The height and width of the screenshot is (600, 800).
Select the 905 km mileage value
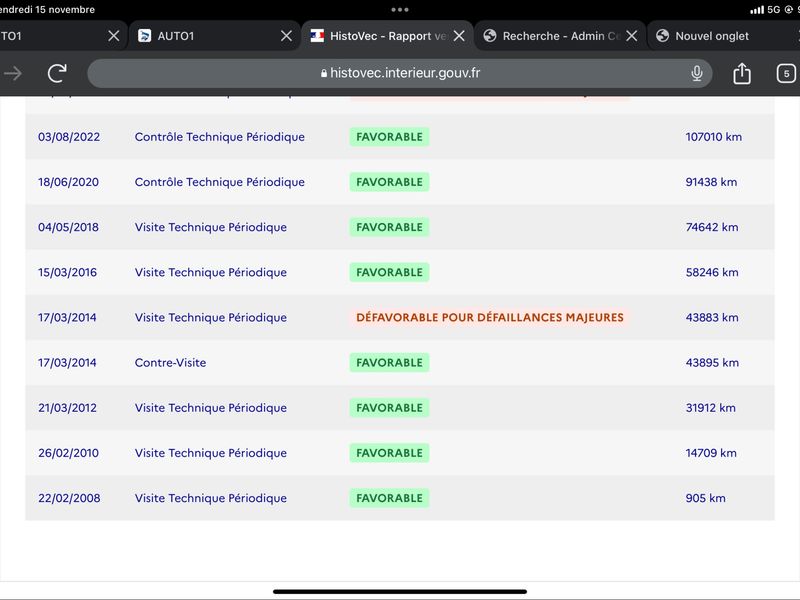click(x=705, y=498)
